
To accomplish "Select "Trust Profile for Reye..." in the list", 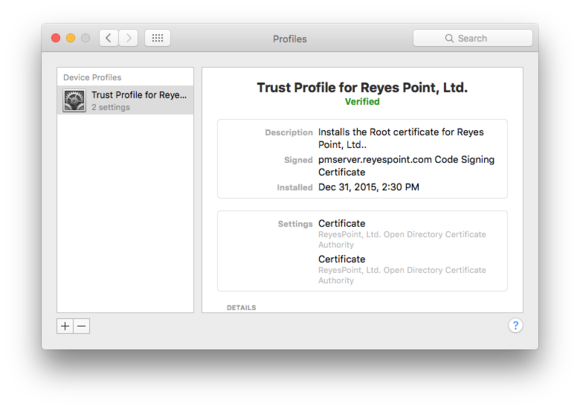I will (125, 100).
